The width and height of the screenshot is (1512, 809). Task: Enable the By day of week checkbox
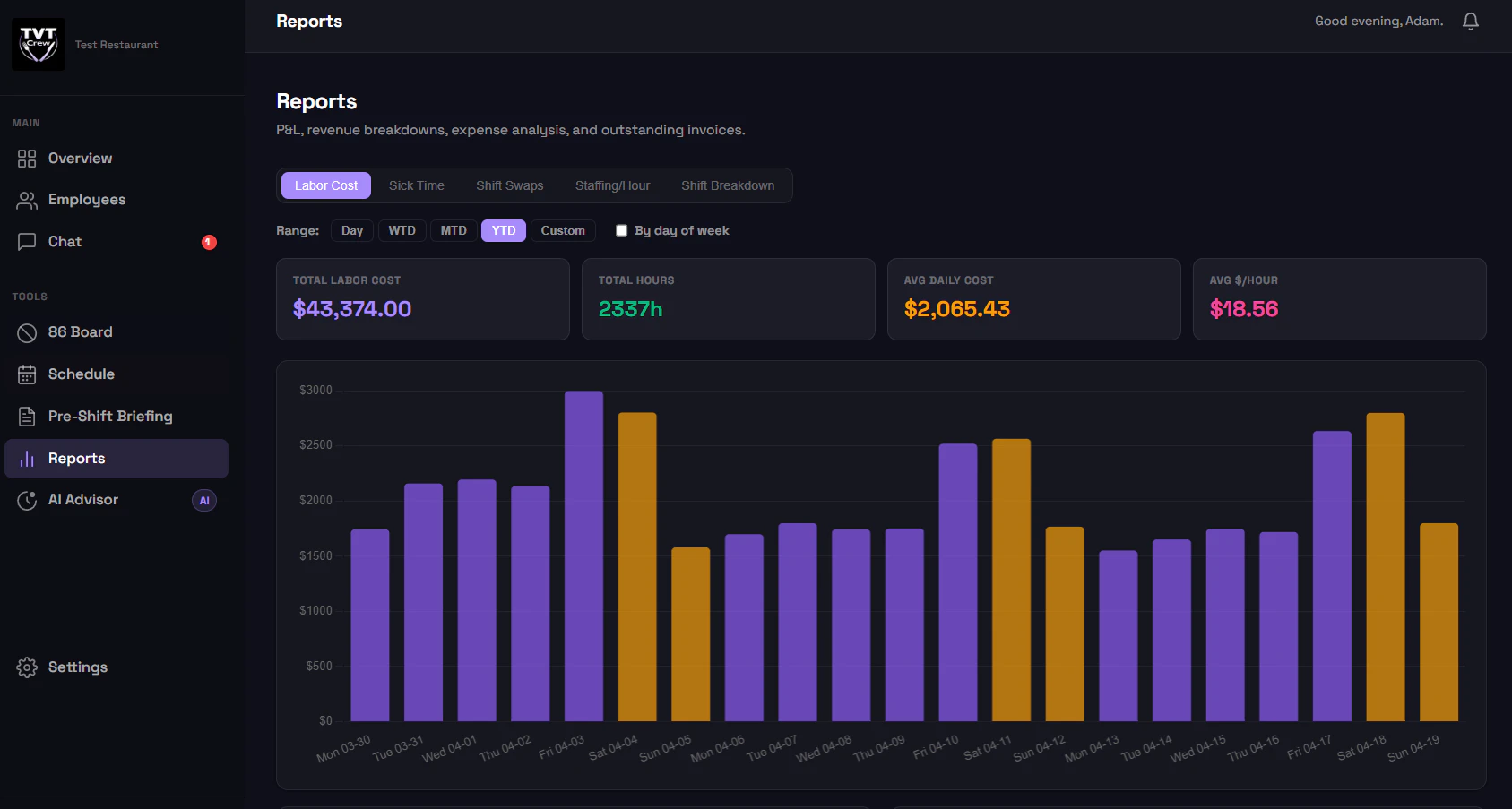[x=621, y=230]
